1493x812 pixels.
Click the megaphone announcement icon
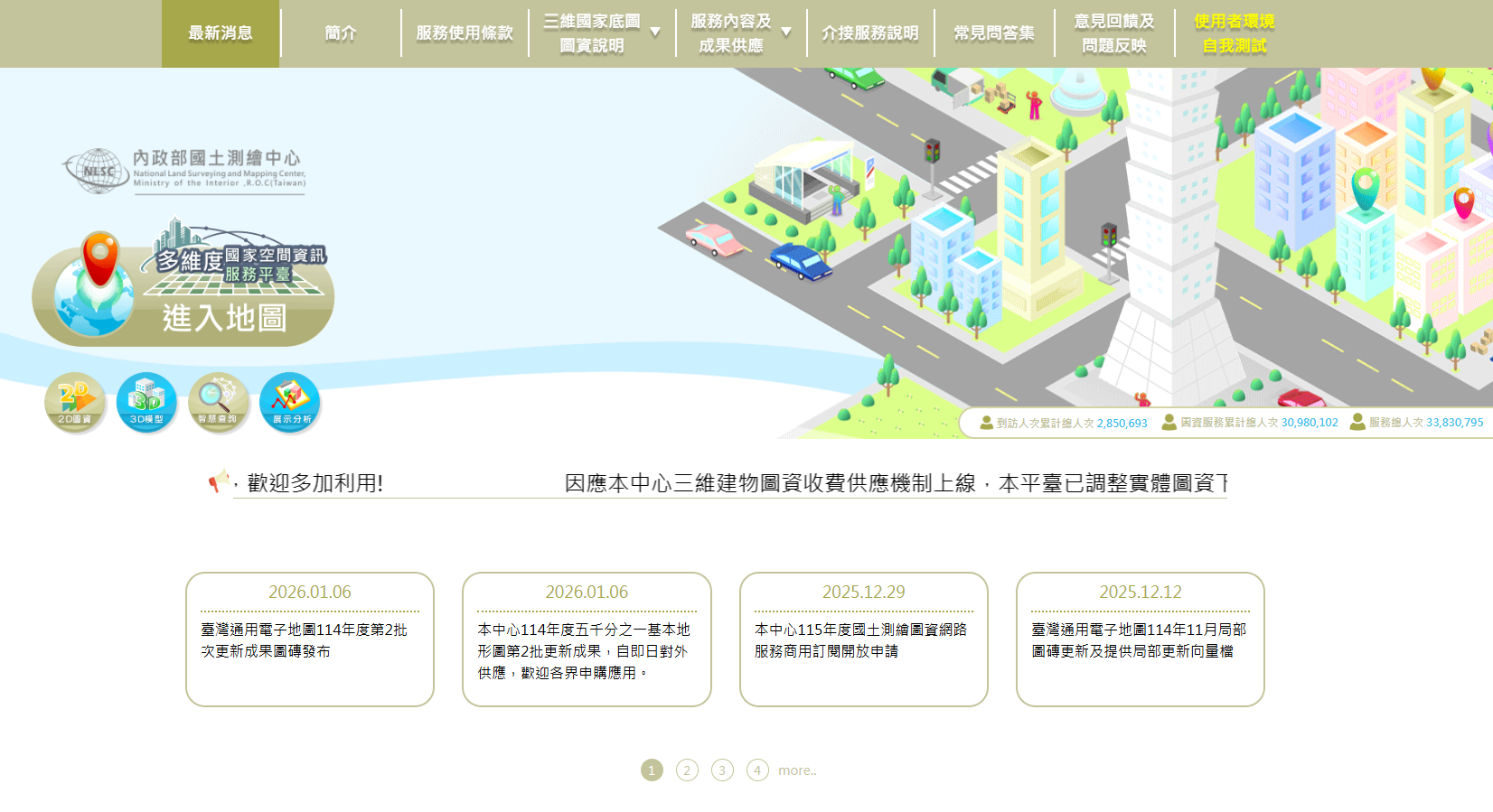(x=219, y=481)
